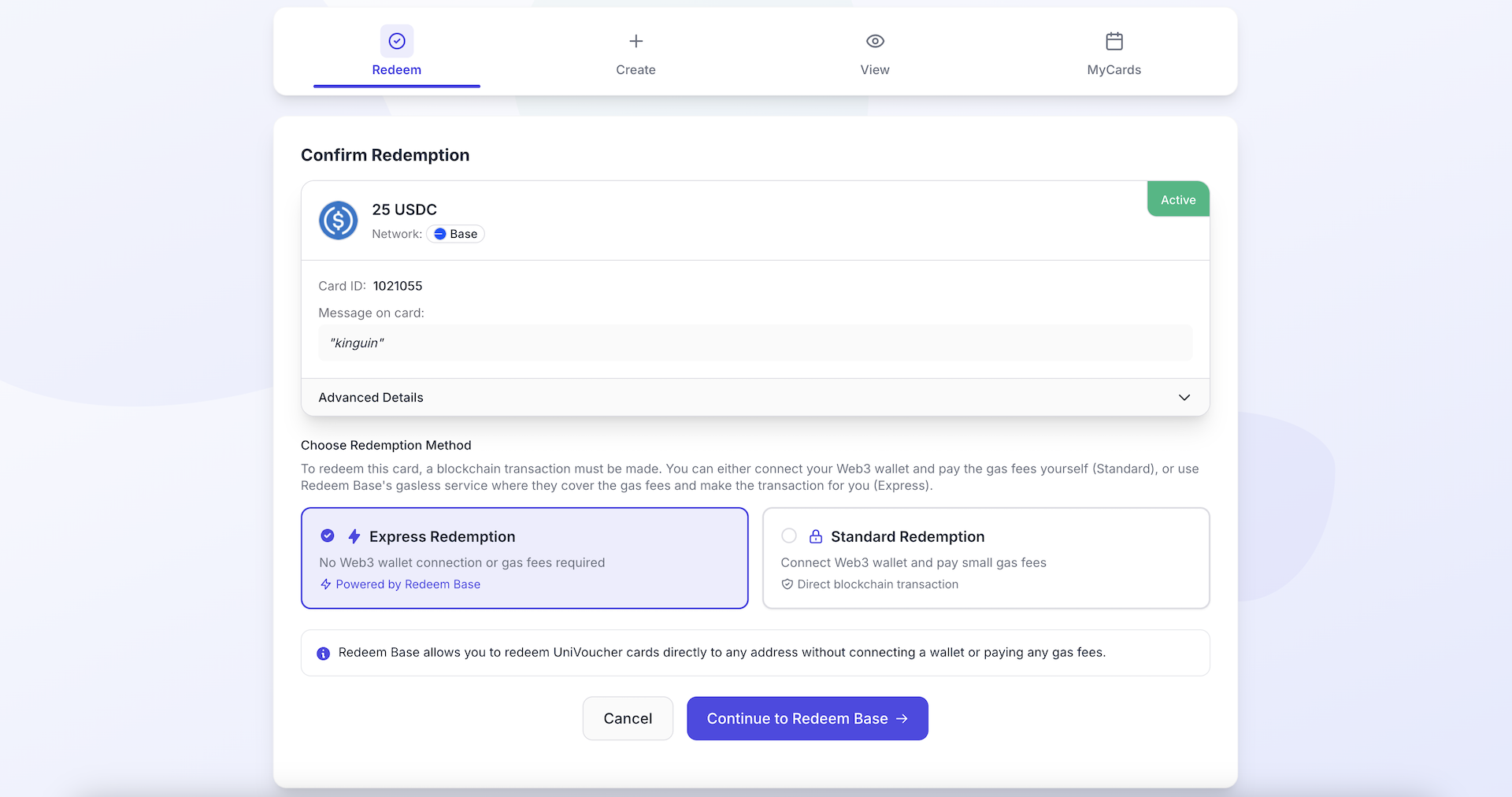Click the calendar icon above MyCards
This screenshot has width=1512, height=797.
pyautogui.click(x=1114, y=41)
